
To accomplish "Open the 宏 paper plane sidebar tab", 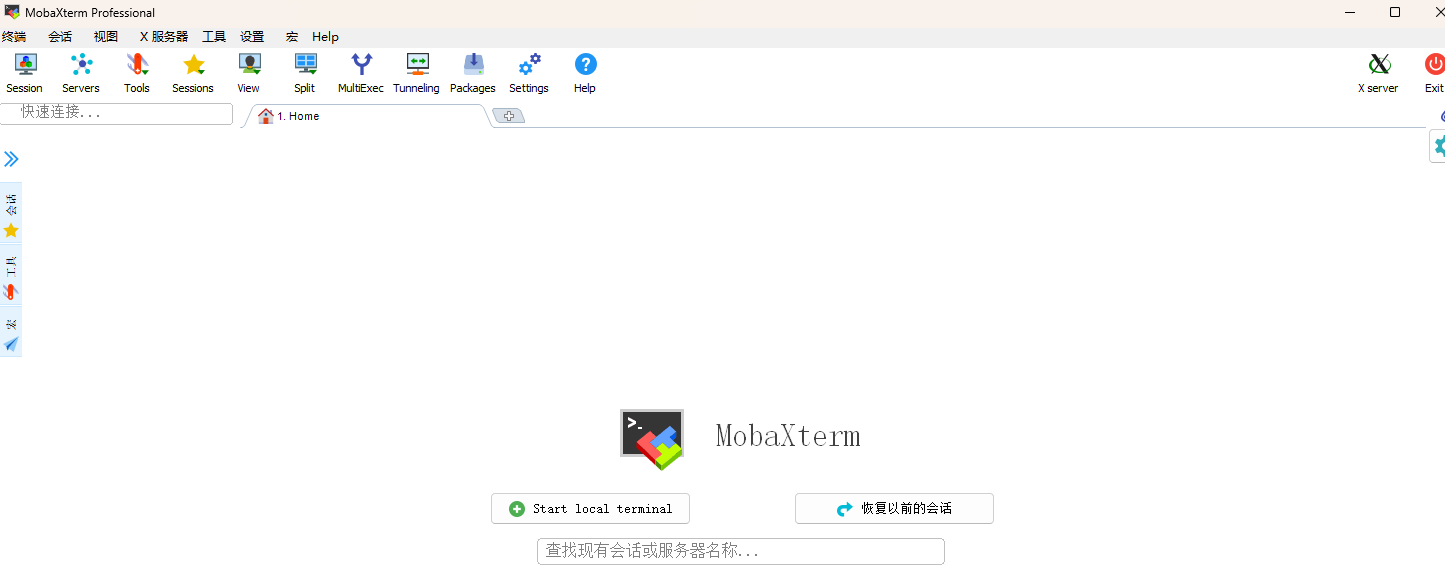I will [x=11, y=333].
